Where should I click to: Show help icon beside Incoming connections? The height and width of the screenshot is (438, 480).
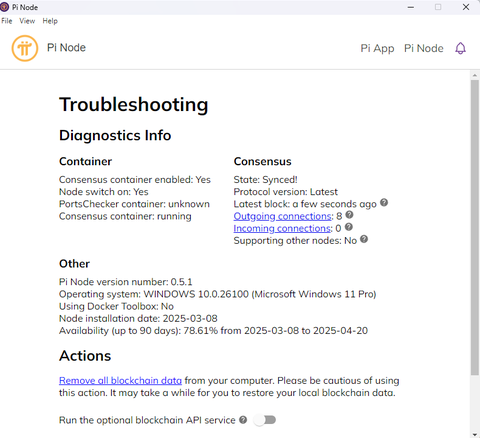[349, 227]
